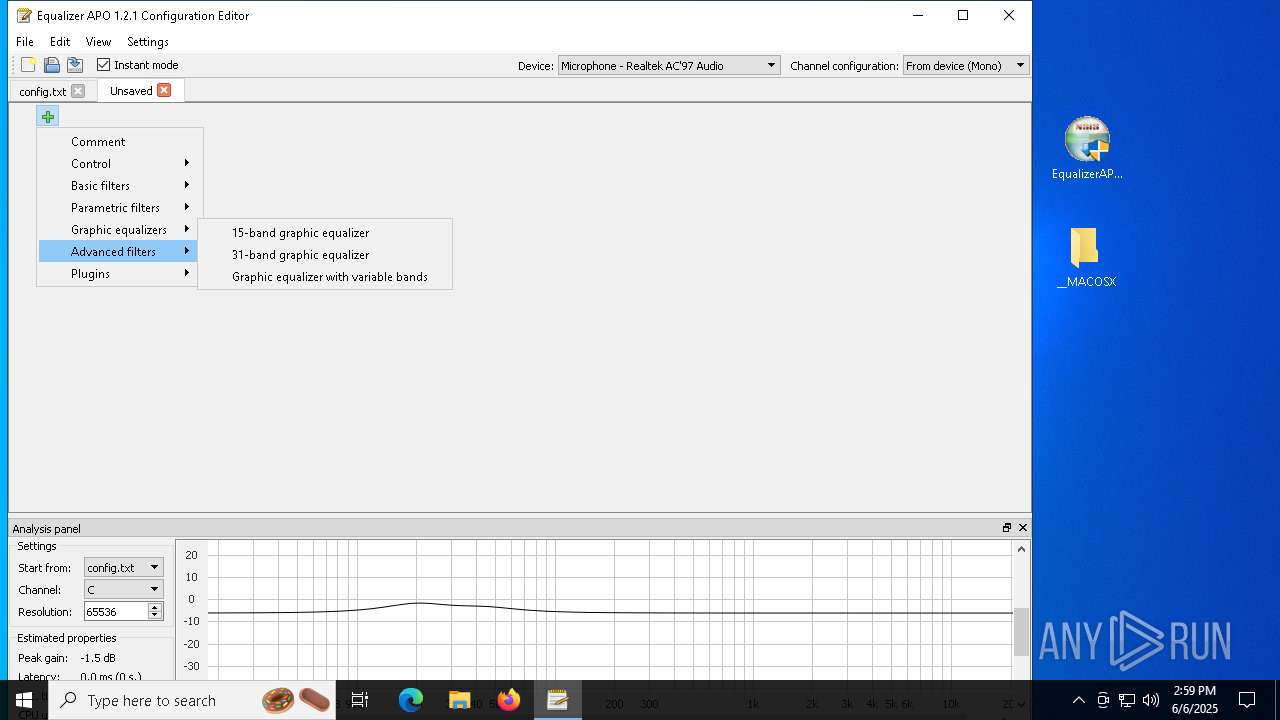
Task: Open the EqualizerAPO desktop installer icon
Action: [1087, 148]
